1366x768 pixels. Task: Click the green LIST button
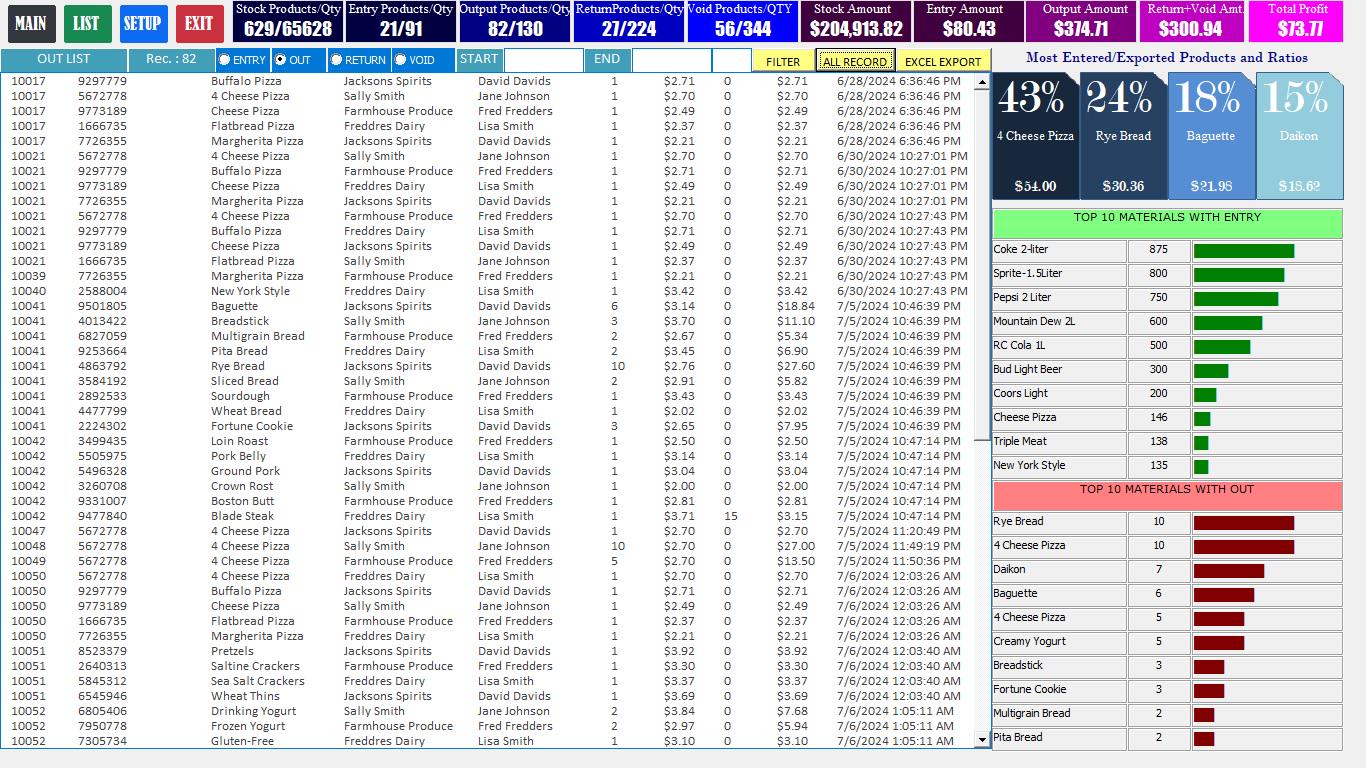[x=87, y=23]
